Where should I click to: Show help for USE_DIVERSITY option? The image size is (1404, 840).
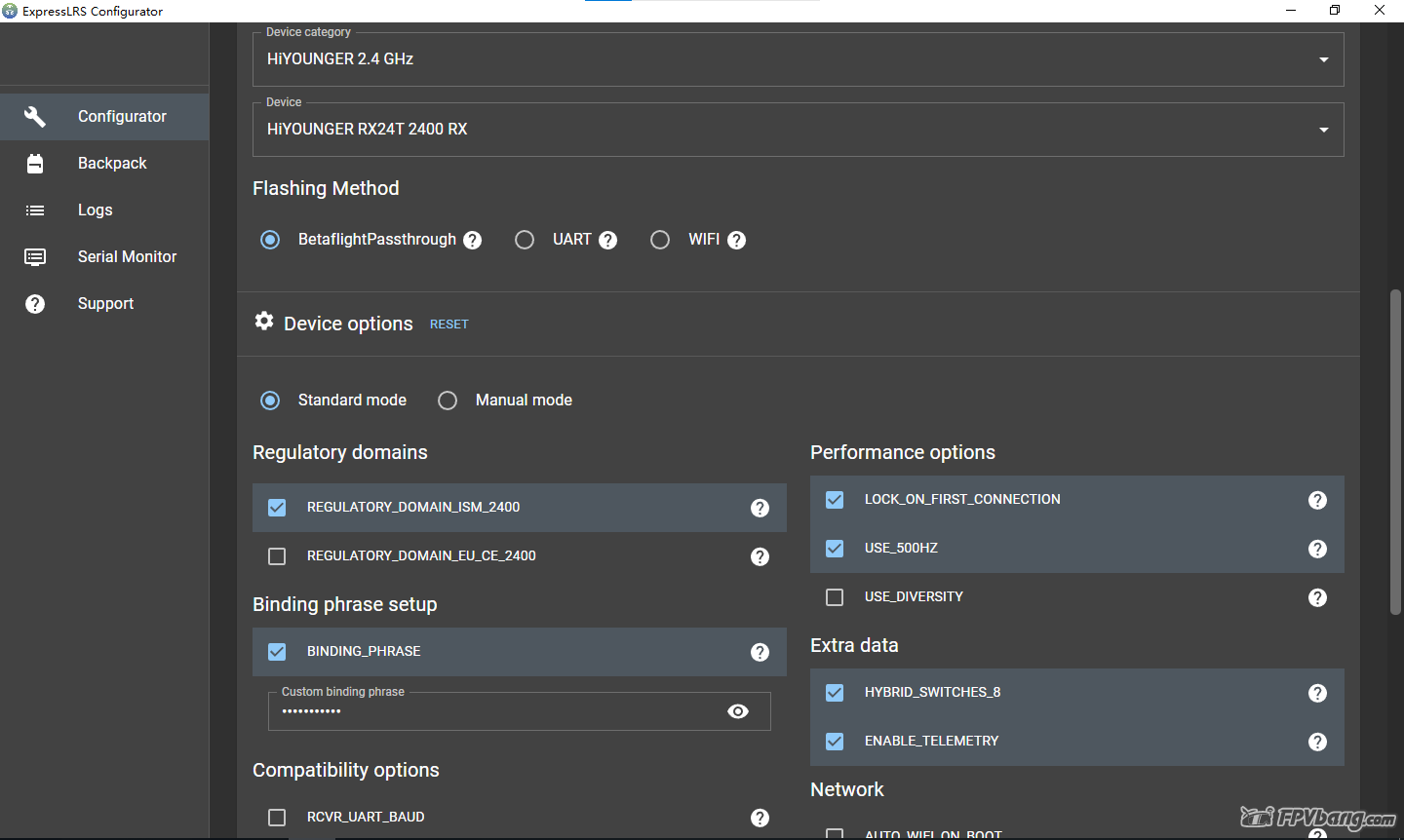(x=1318, y=597)
